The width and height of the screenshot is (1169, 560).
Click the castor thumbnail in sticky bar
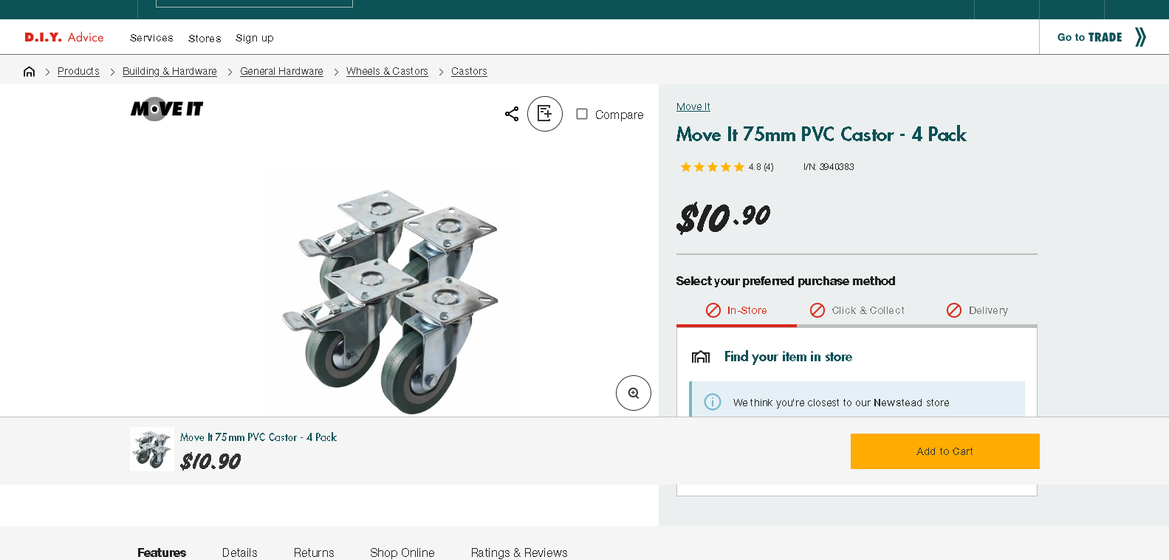151,450
